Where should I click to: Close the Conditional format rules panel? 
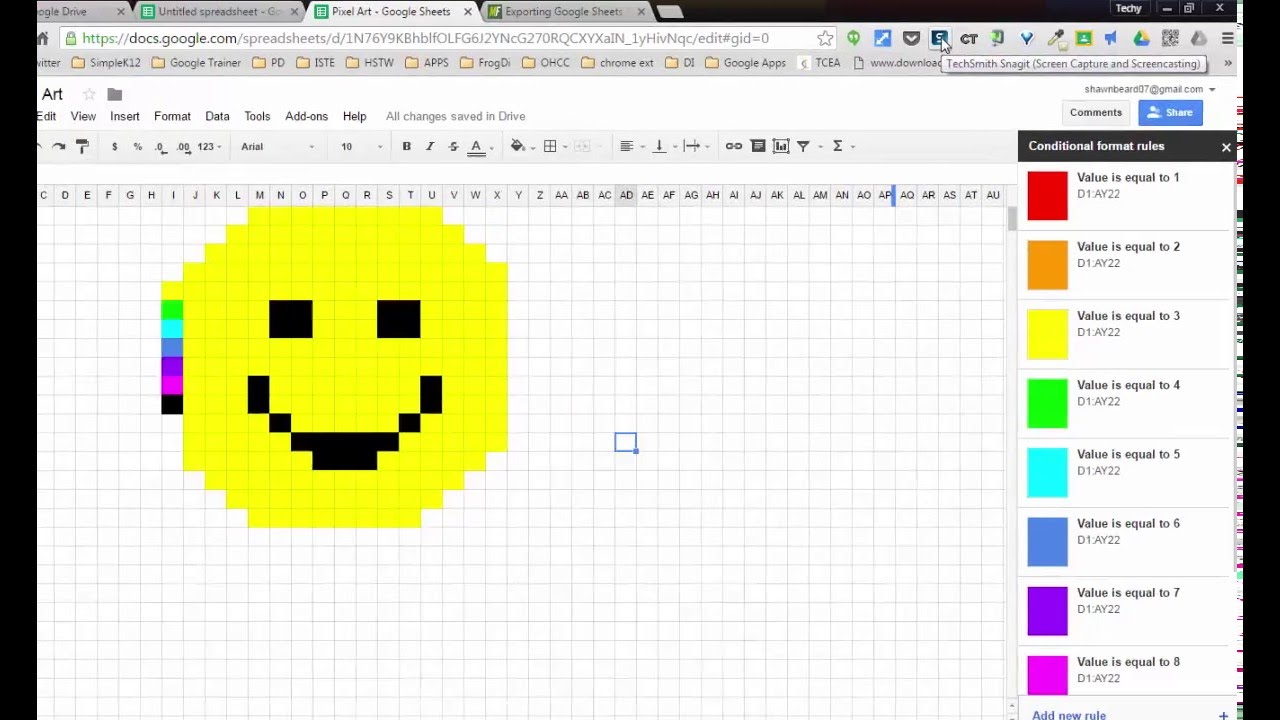click(x=1226, y=147)
